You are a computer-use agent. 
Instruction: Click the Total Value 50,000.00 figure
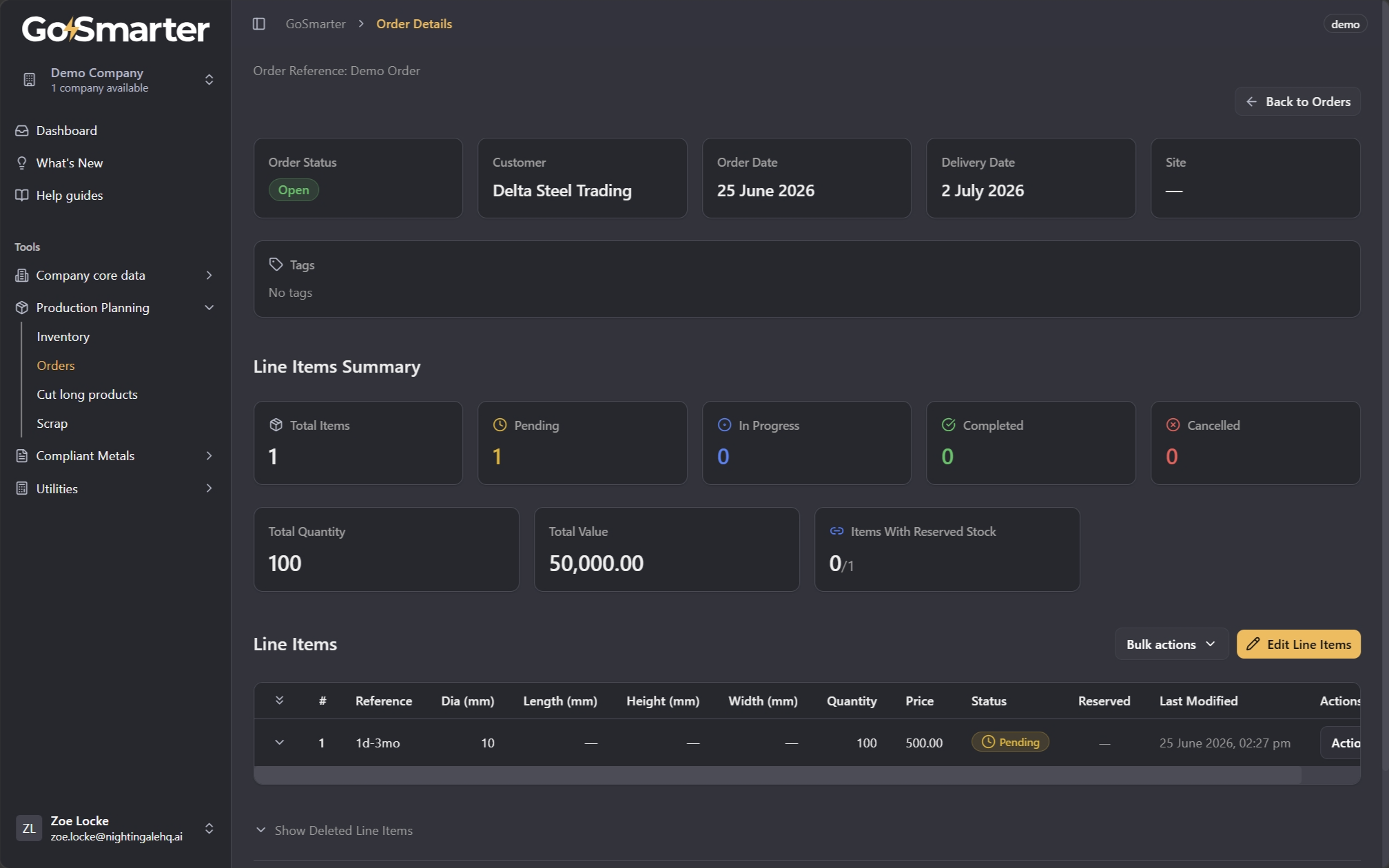tap(596, 564)
